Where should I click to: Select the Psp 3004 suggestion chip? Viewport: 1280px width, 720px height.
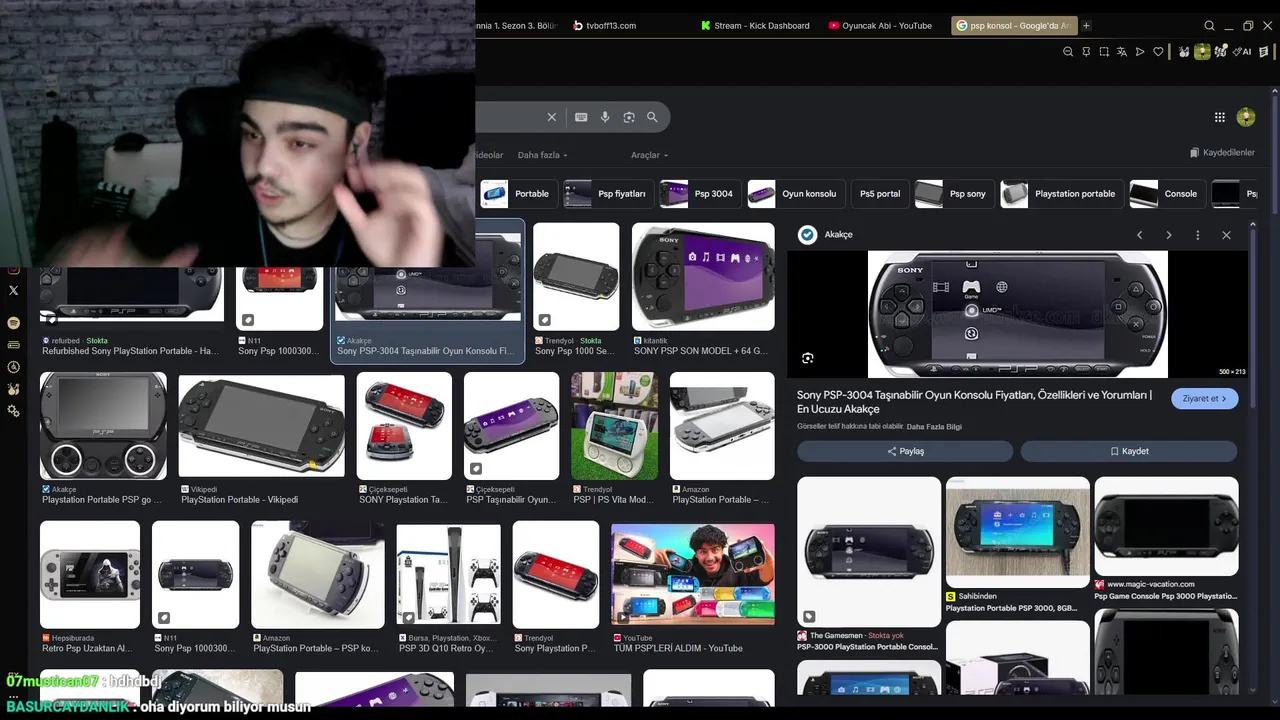click(x=699, y=194)
